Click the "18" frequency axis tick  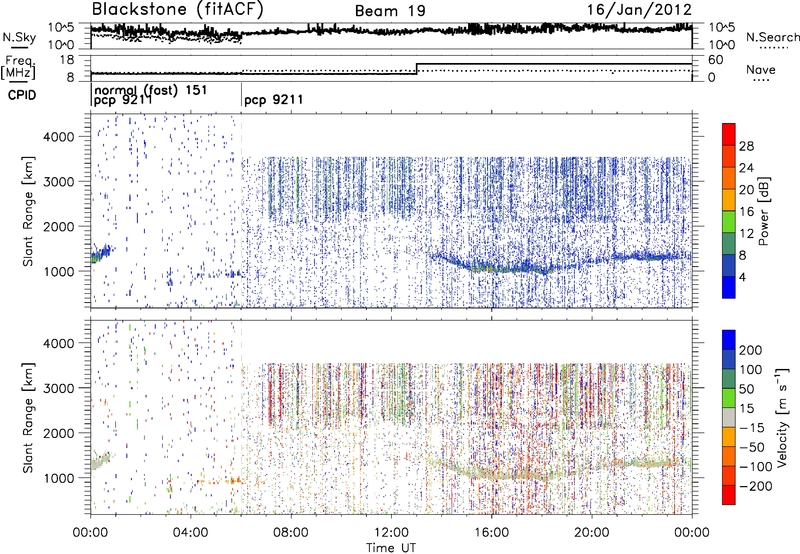[x=66, y=60]
